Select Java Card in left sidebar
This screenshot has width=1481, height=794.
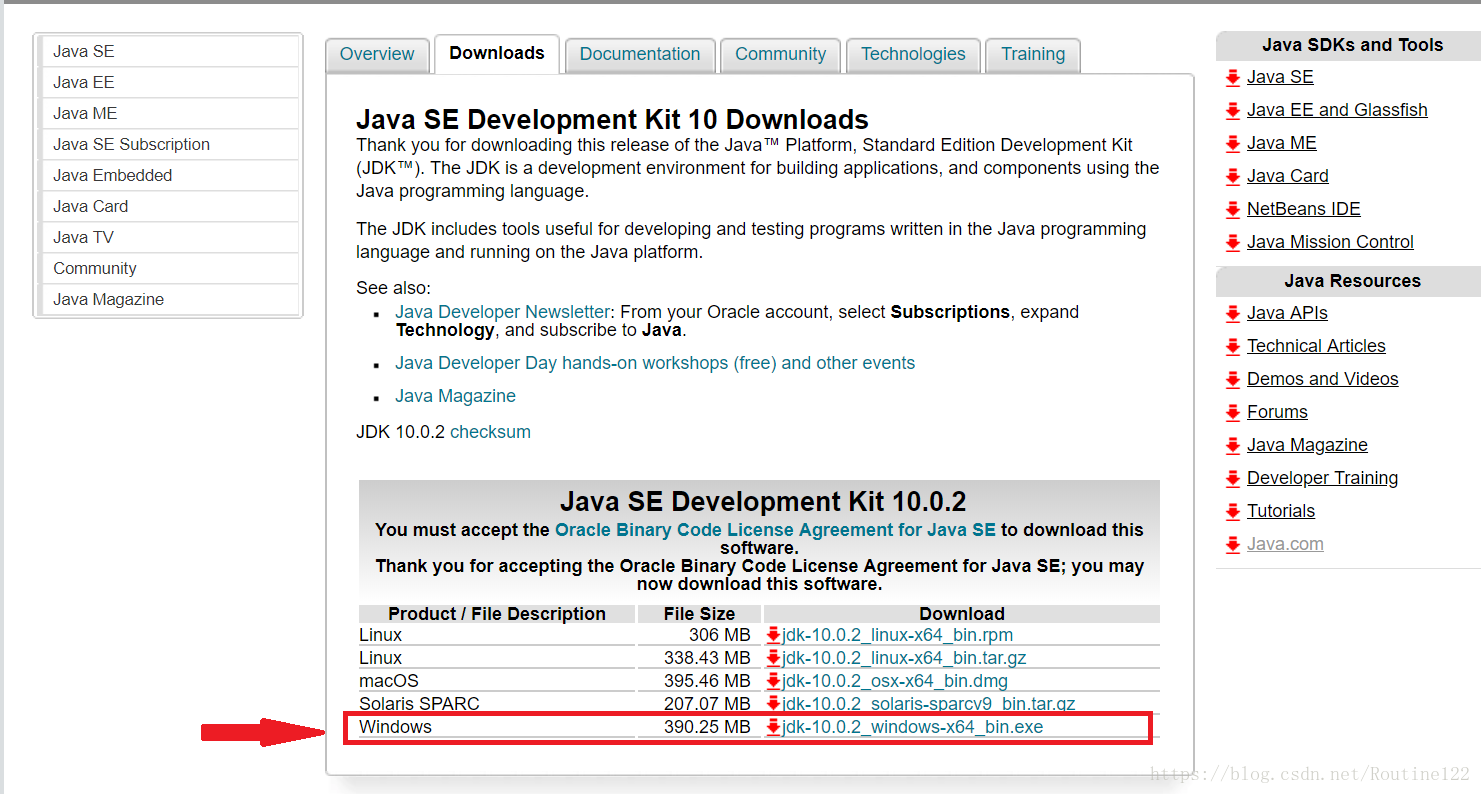[168, 206]
